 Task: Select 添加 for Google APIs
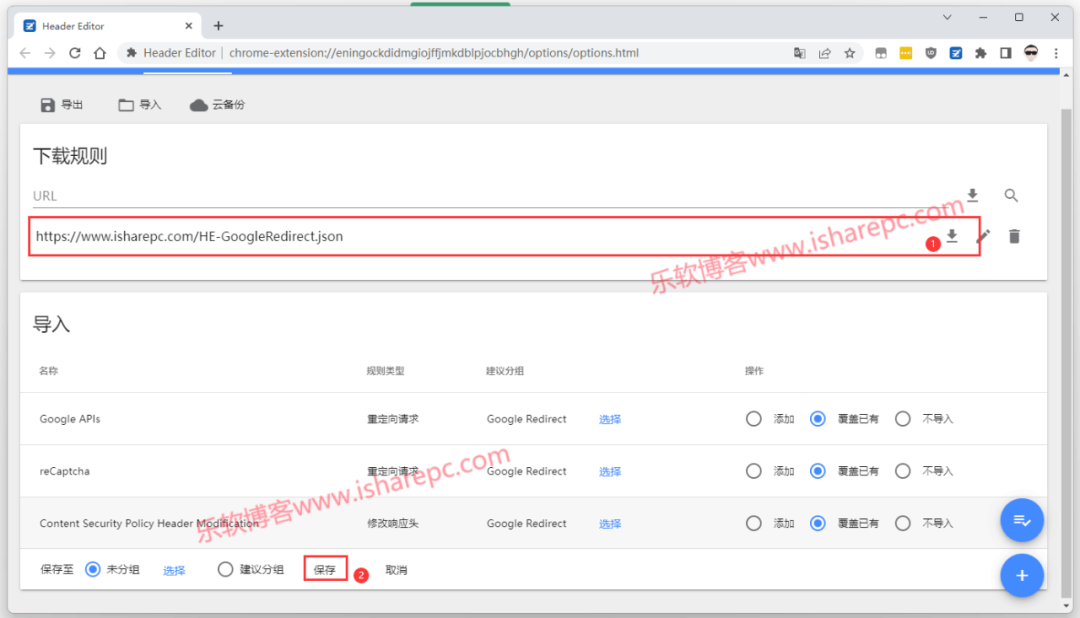coord(754,419)
